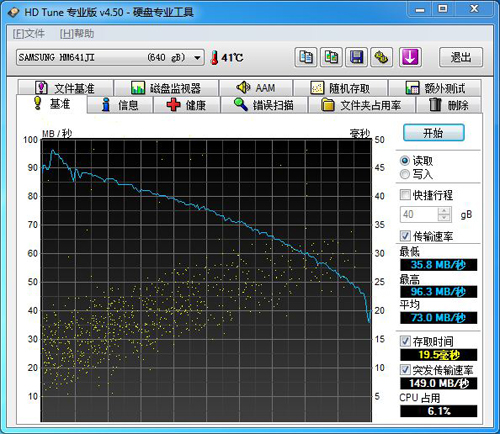Select the 读取 read radio button

coord(405,161)
